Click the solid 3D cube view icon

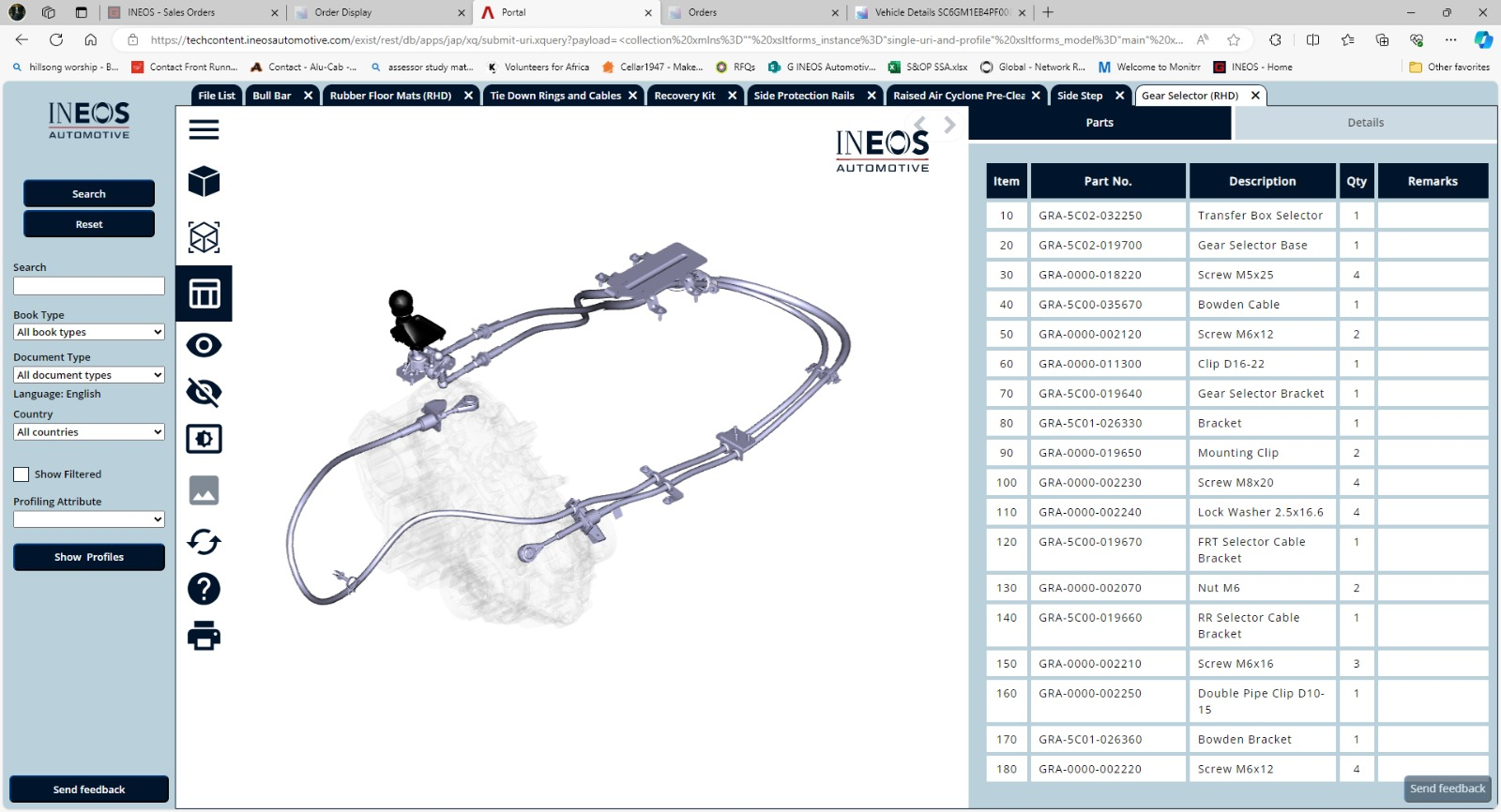pyautogui.click(x=204, y=182)
